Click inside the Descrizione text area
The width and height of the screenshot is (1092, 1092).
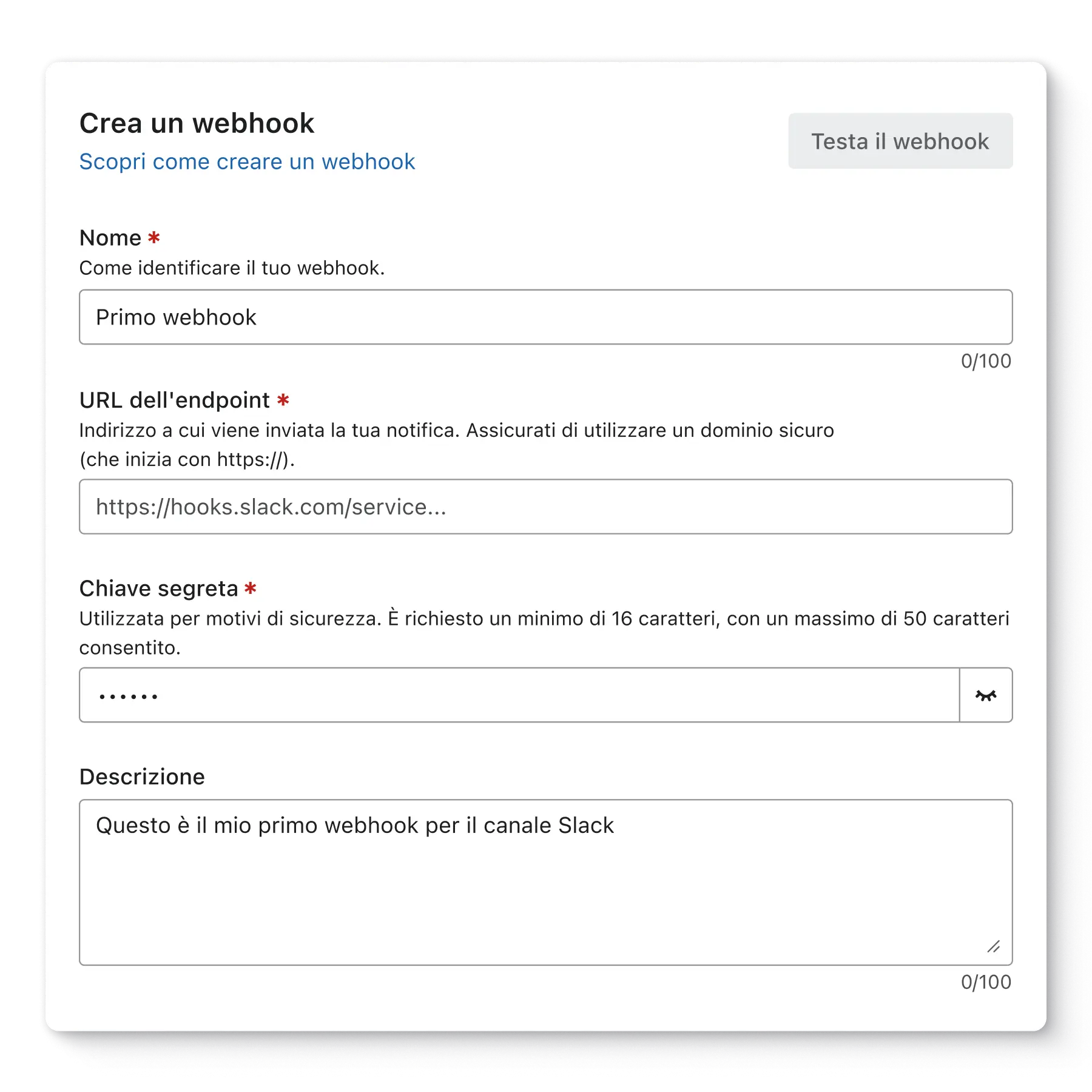[545, 882]
